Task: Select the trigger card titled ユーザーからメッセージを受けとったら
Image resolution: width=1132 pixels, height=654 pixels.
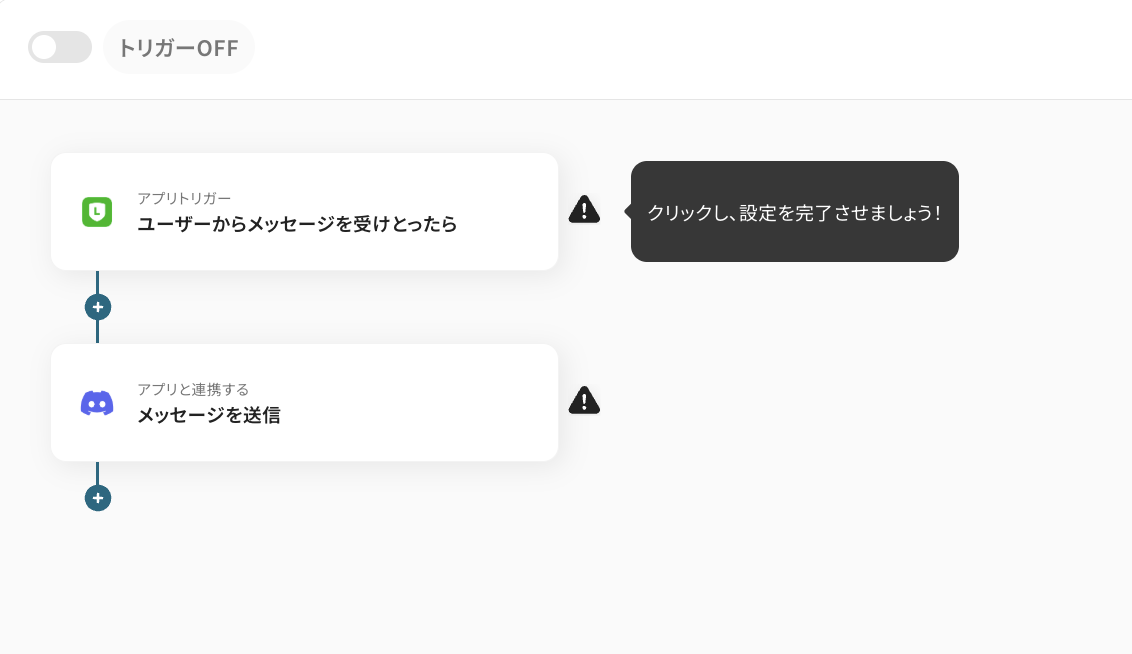Action: pyautogui.click(x=304, y=212)
